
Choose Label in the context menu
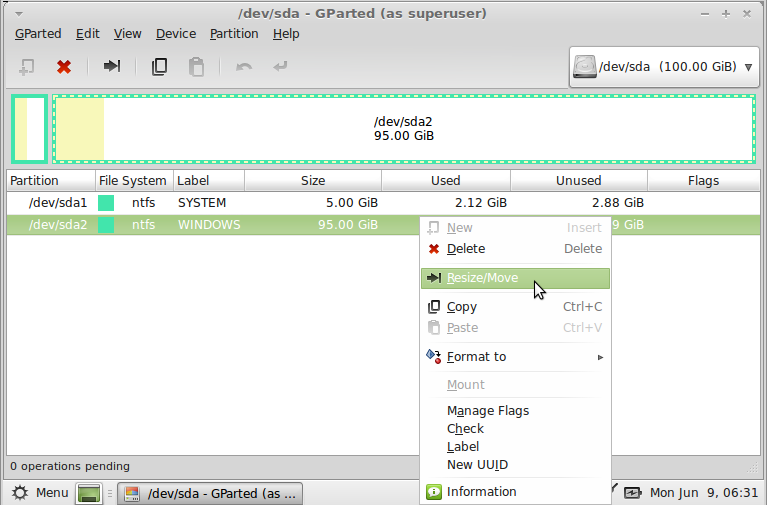pyautogui.click(x=515, y=447)
